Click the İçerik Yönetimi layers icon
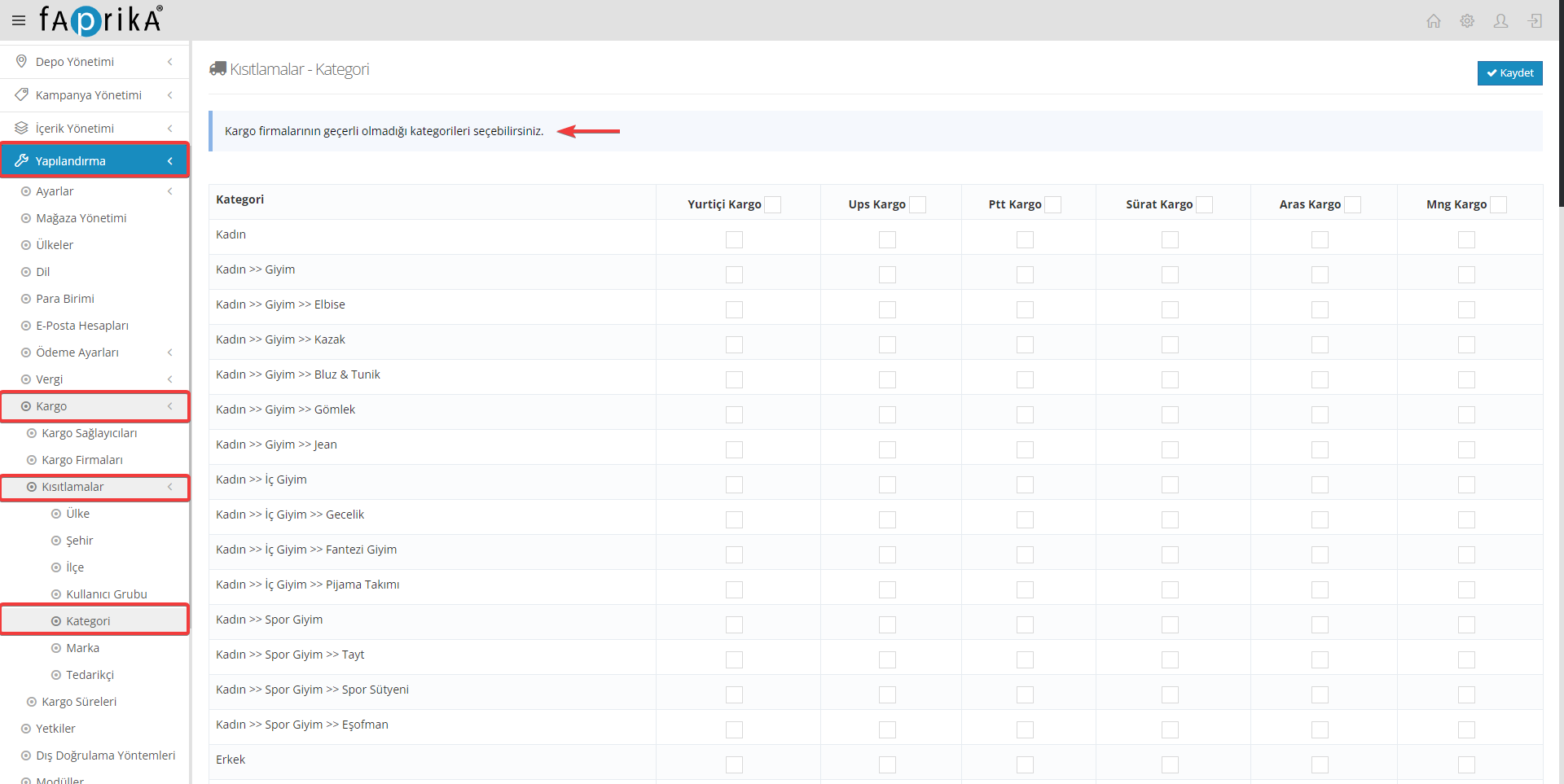The image size is (1564, 784). pos(21,129)
